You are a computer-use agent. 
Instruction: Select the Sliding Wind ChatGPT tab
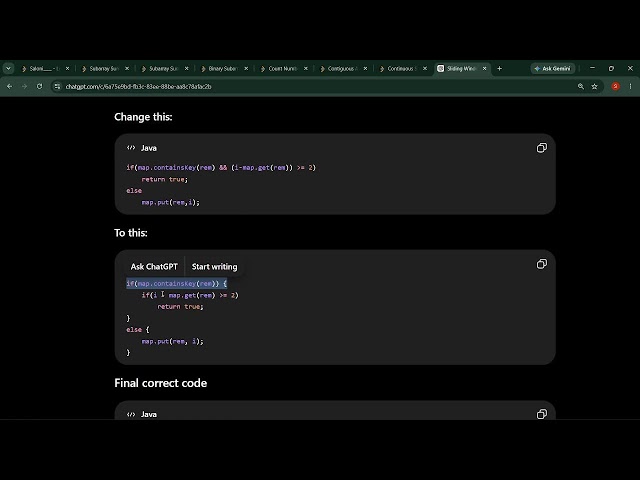[x=461, y=69]
